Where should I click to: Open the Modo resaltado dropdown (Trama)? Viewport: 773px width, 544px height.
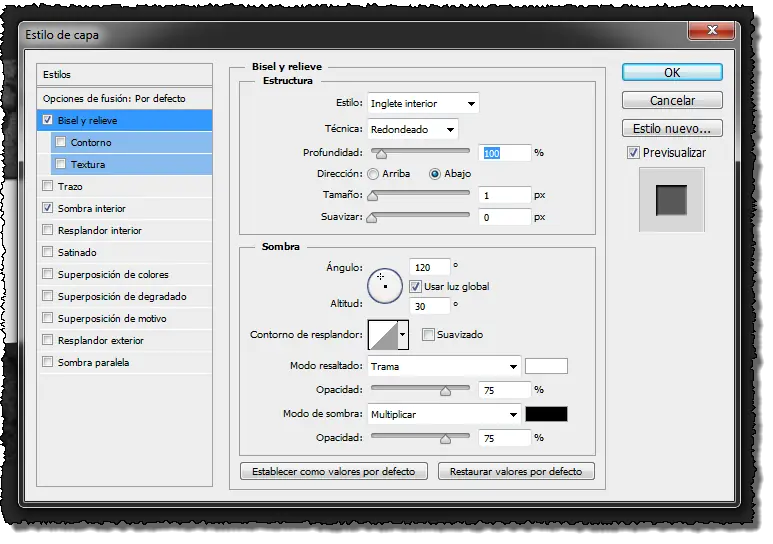[444, 366]
